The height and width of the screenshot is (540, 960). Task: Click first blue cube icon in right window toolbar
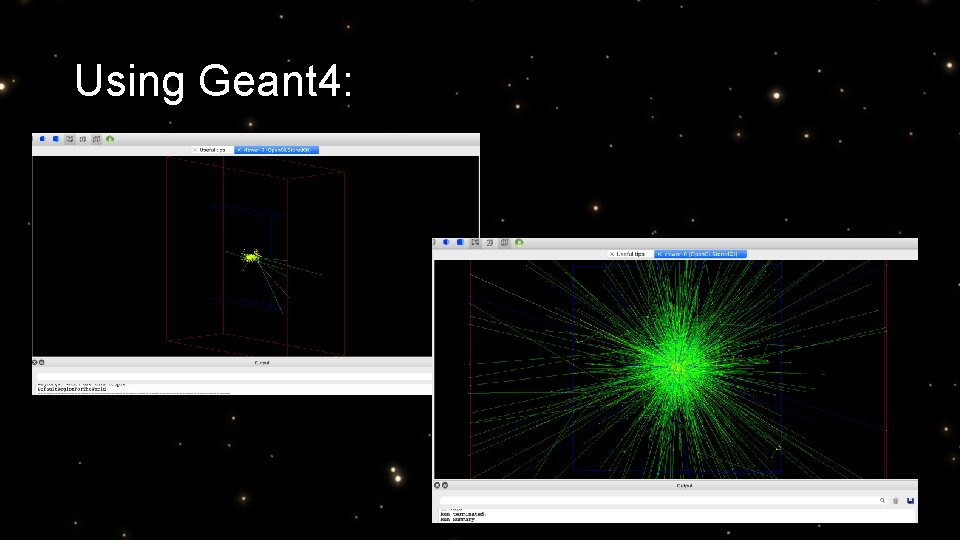point(446,242)
